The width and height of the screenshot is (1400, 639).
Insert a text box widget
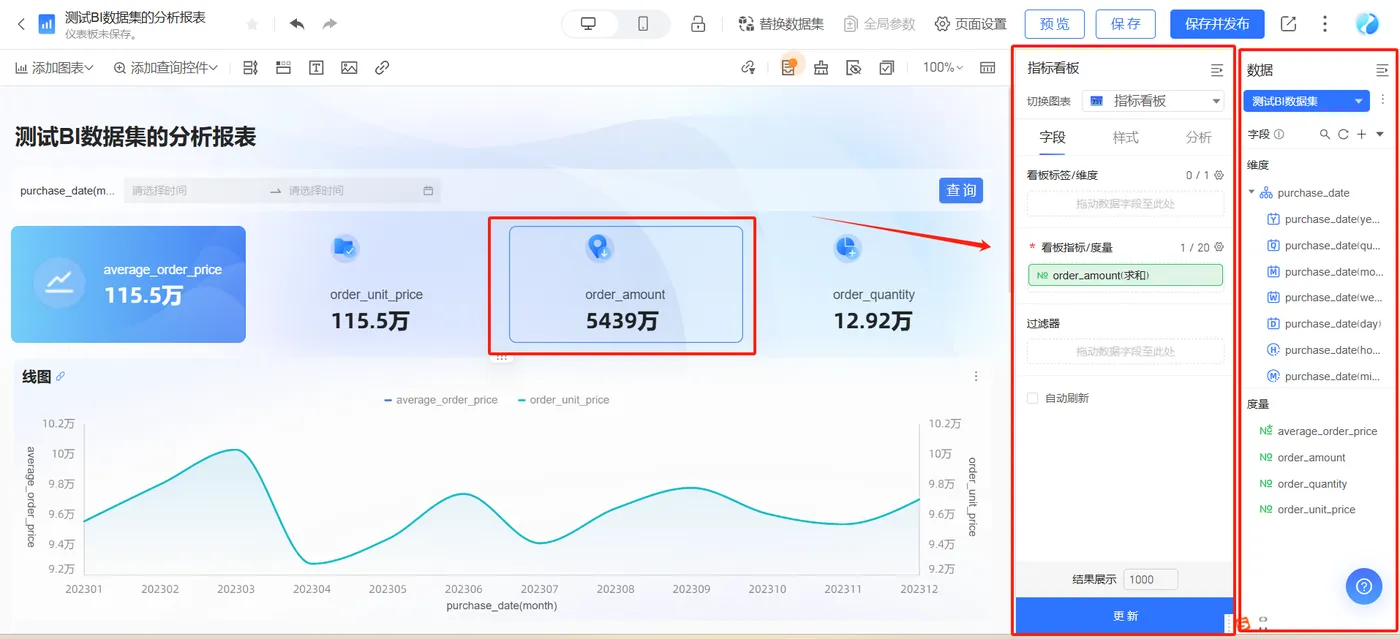coord(316,68)
